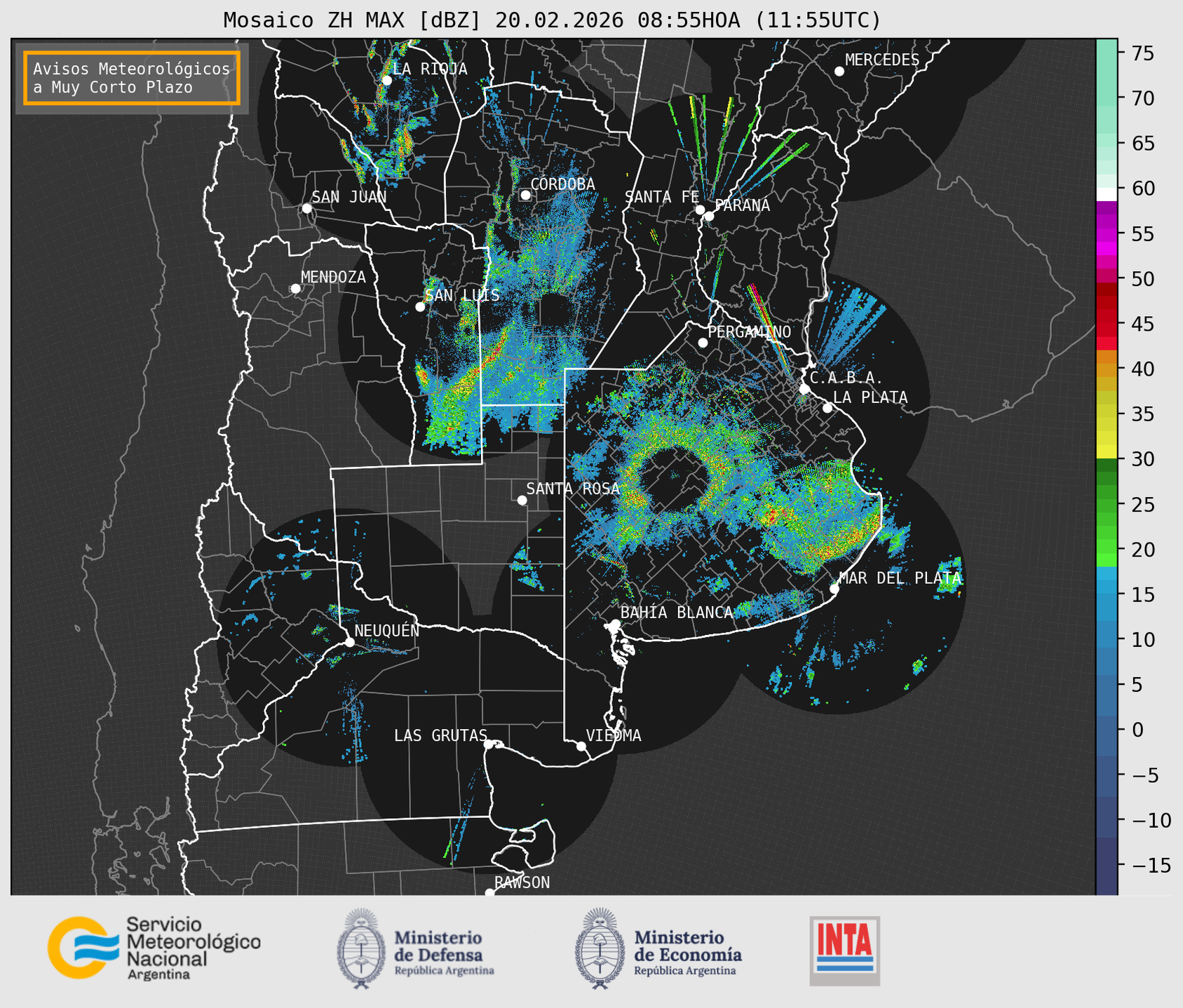The width and height of the screenshot is (1183, 1008).
Task: Click the BAHÍA BLANCA map label
Action: (x=677, y=612)
